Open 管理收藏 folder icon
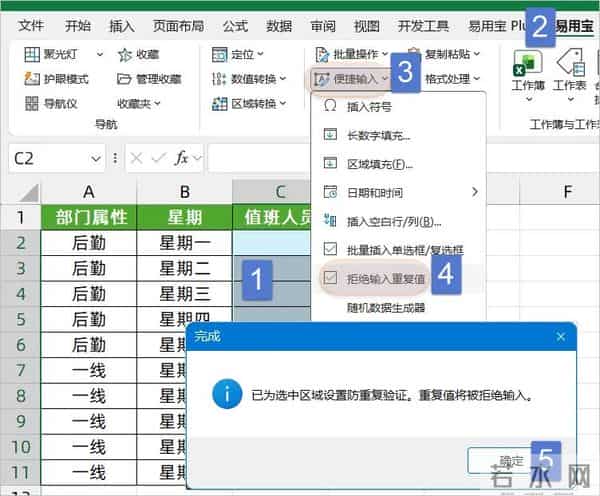Viewport: 600px width, 496px height. click(124, 79)
